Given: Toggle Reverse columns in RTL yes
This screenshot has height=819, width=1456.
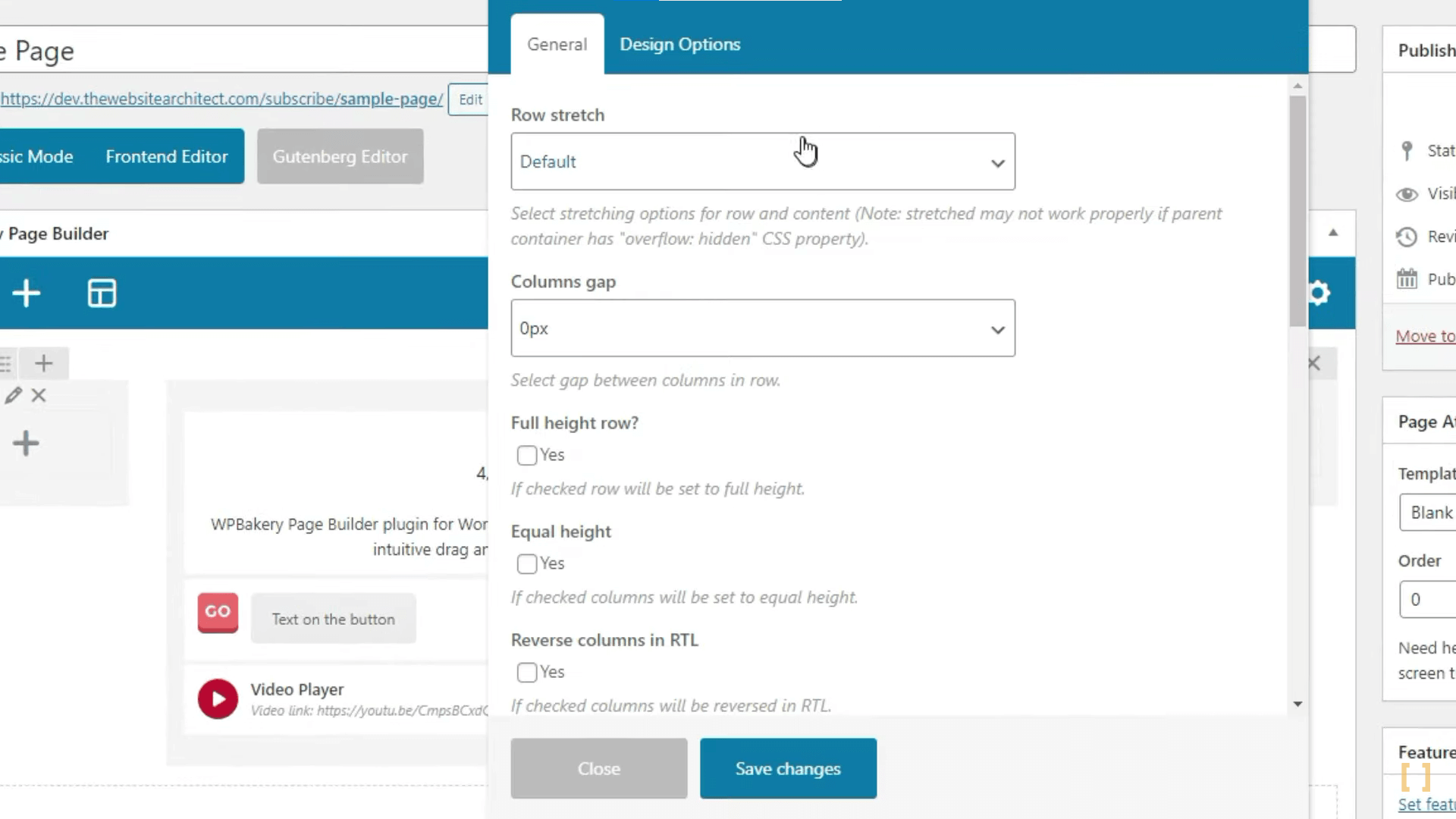Looking at the screenshot, I should pyautogui.click(x=527, y=672).
